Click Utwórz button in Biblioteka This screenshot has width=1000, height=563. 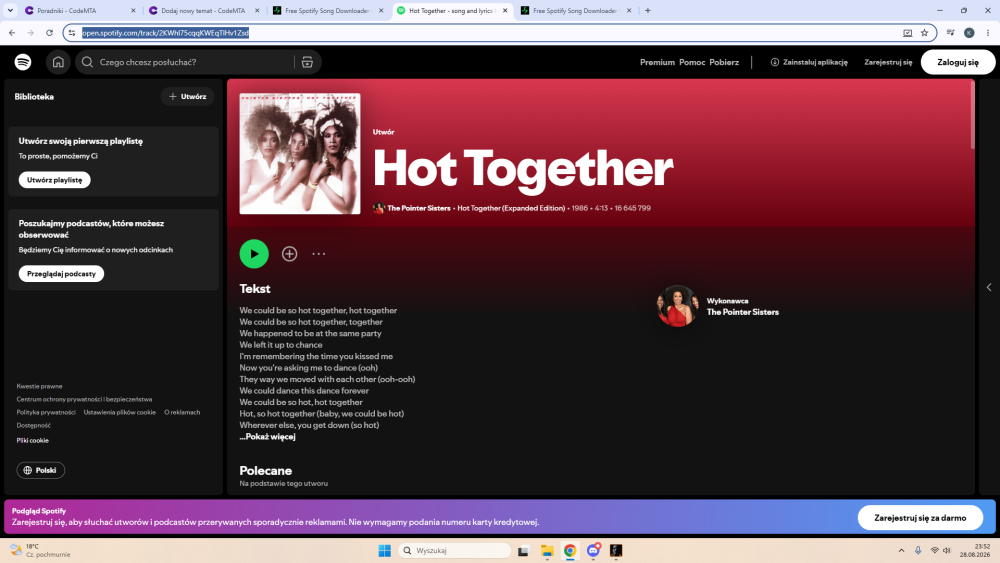[x=188, y=96]
